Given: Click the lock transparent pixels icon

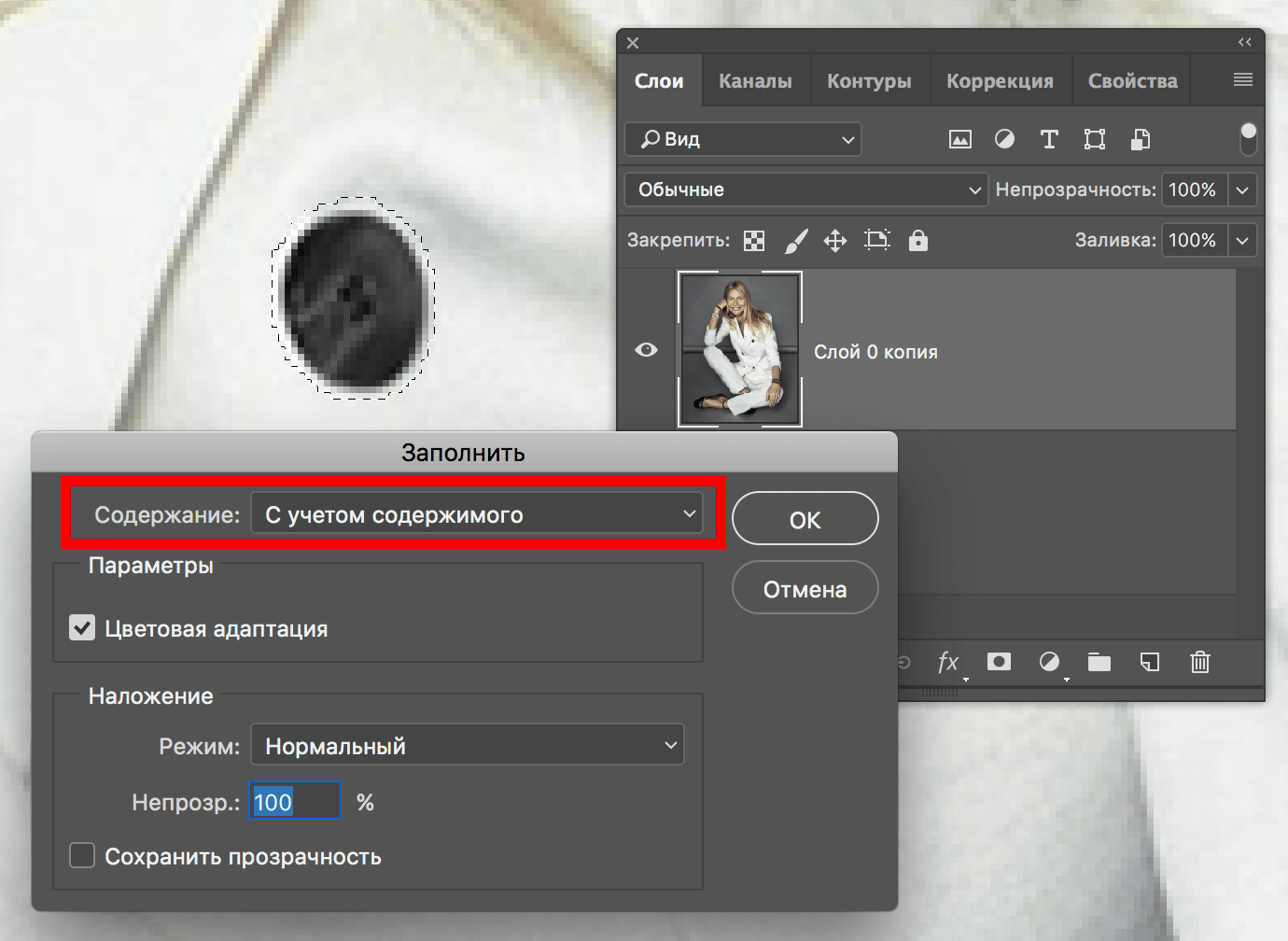Looking at the screenshot, I should [x=754, y=241].
